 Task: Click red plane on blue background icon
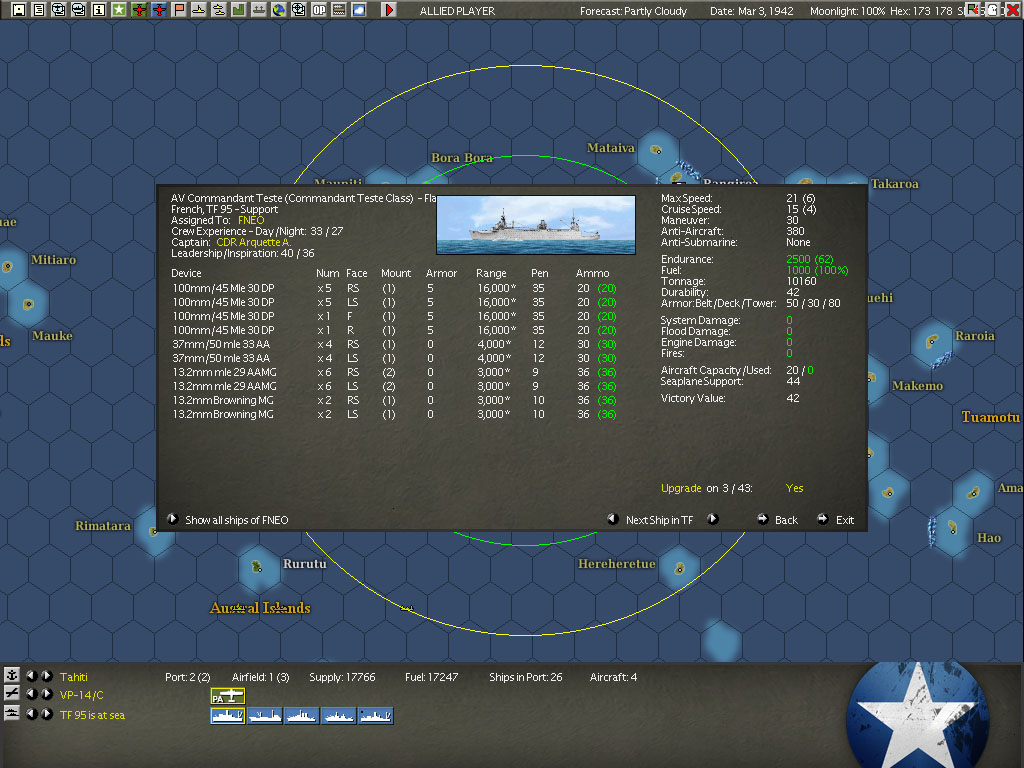point(159,10)
